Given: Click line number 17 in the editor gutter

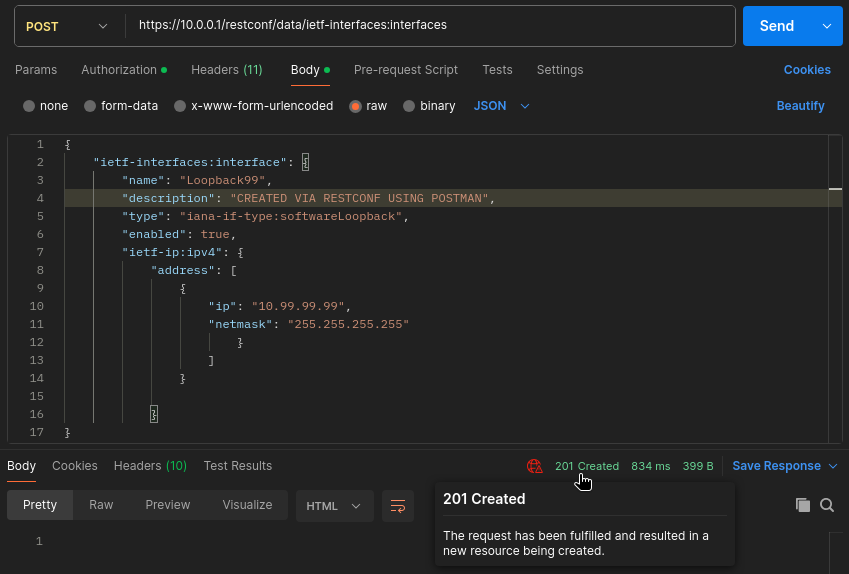Looking at the screenshot, I should click(36, 432).
